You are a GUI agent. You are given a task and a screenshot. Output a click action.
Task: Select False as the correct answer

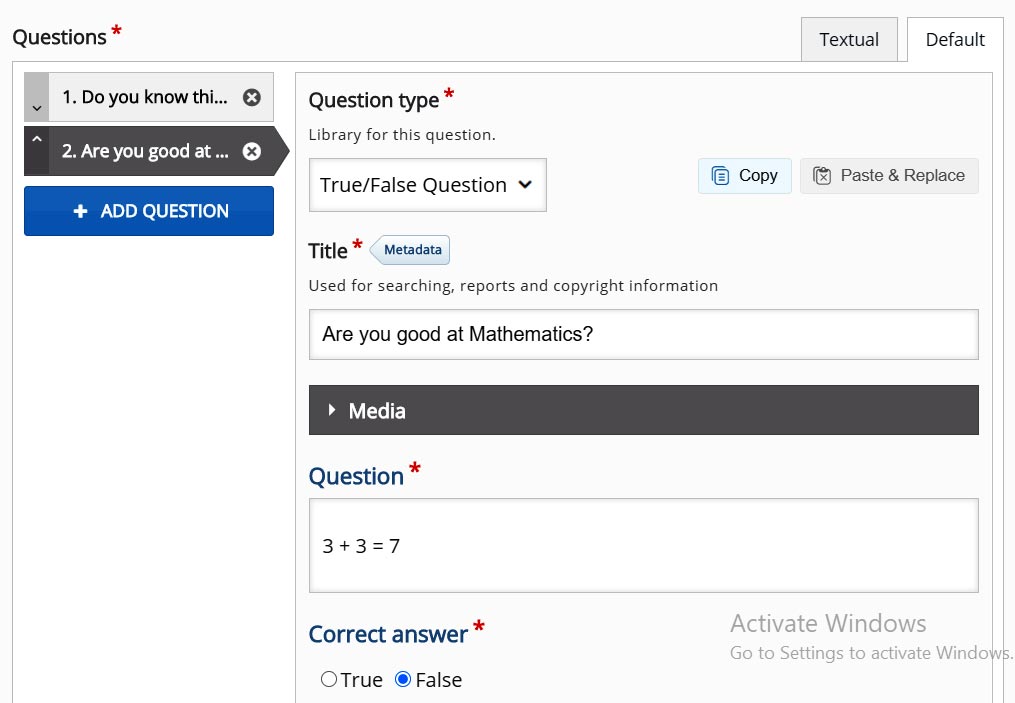403,680
